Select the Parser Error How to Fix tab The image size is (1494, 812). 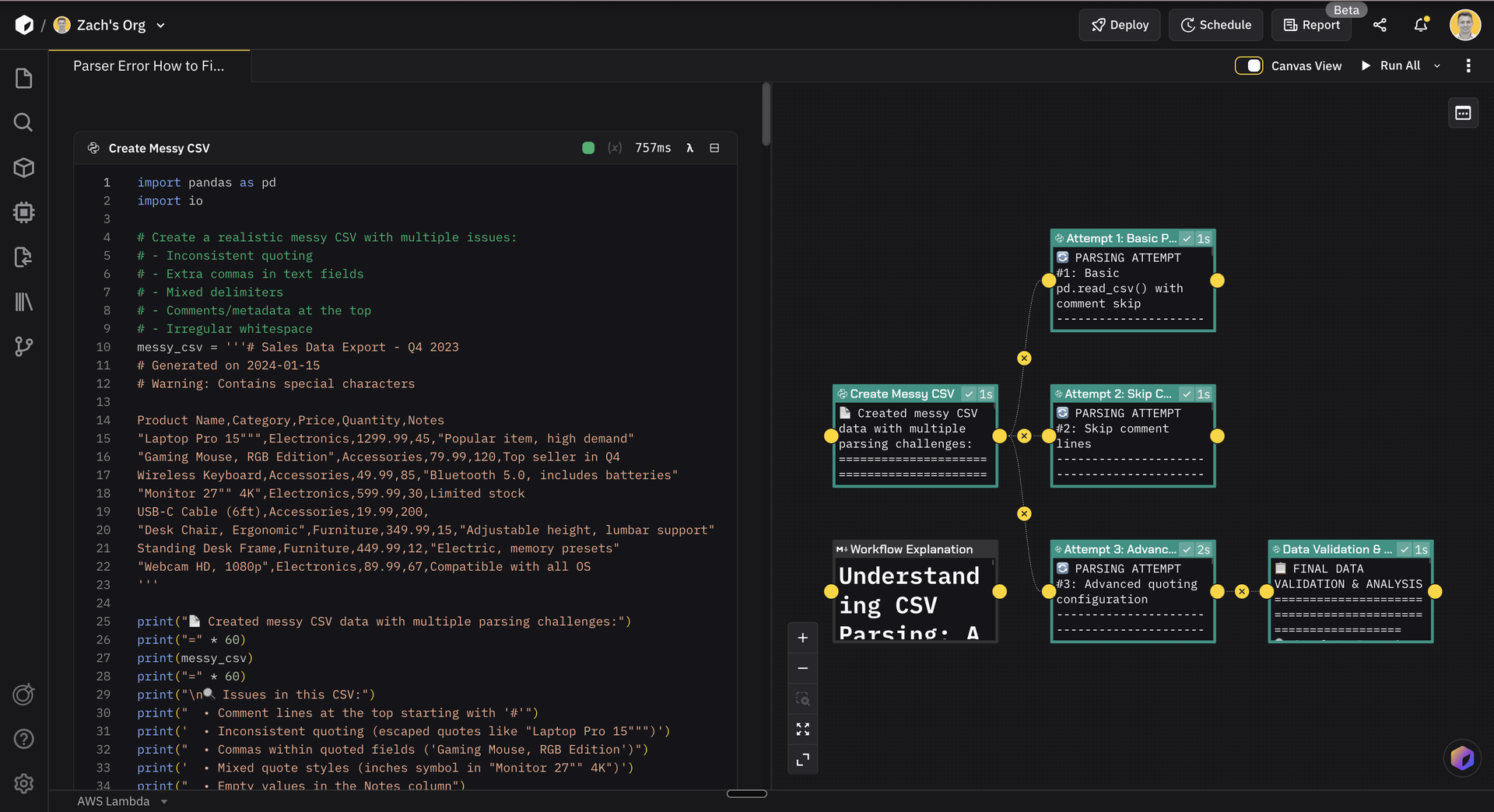pos(149,66)
